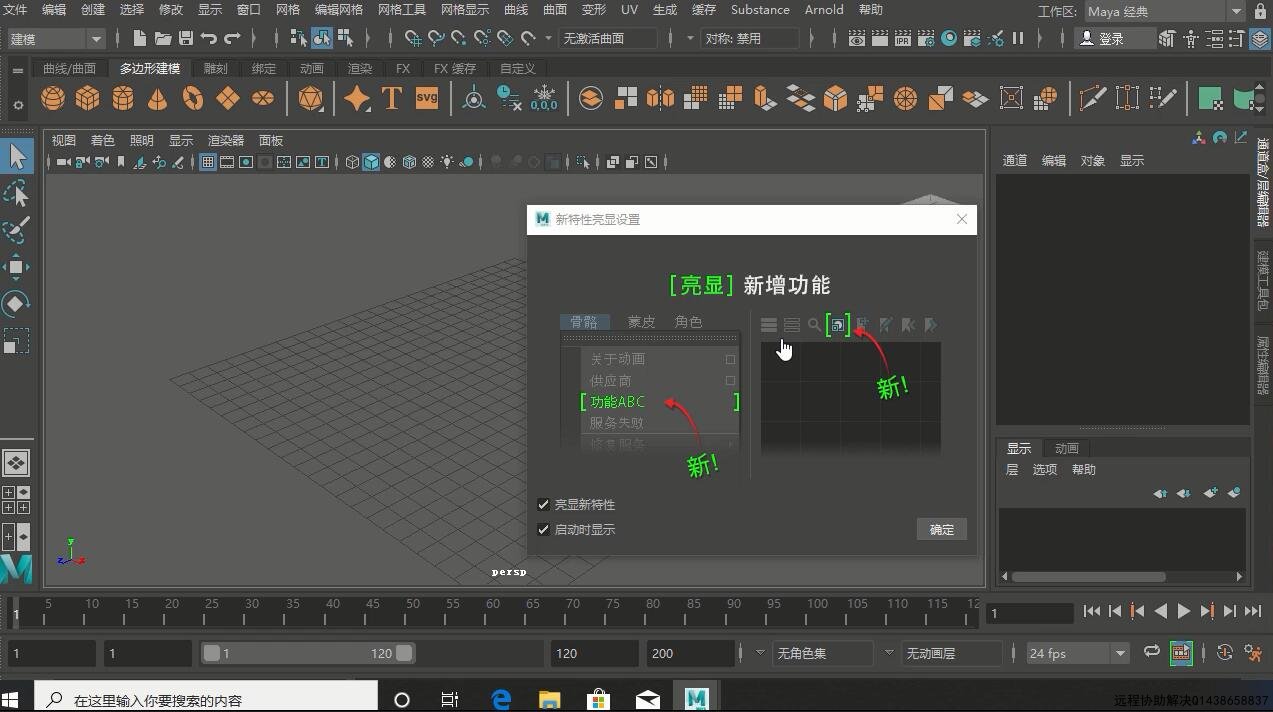Click the undo arrow icon
The image size is (1273, 712).
(208, 38)
